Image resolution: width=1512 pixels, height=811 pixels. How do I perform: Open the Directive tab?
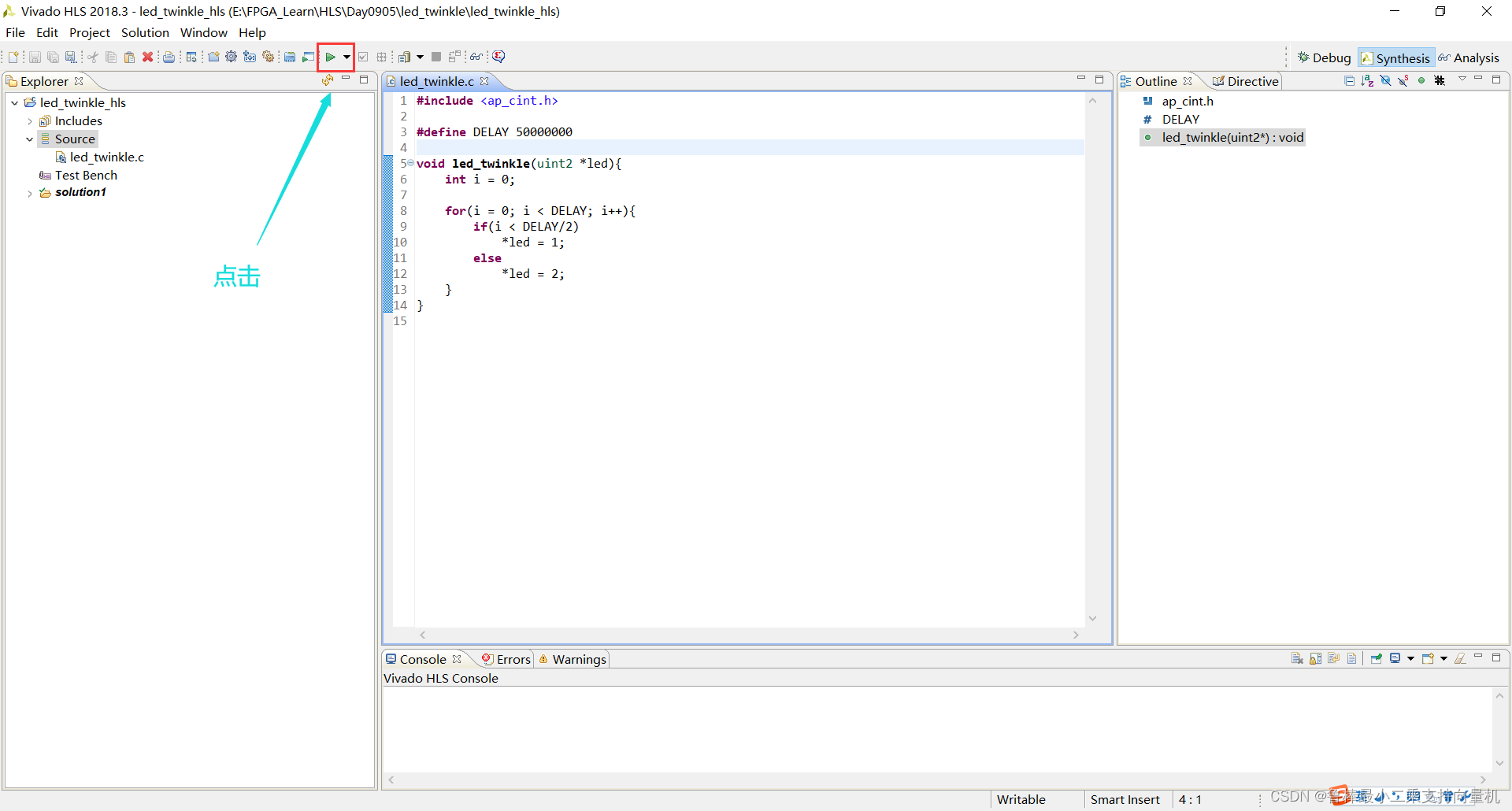click(1246, 81)
